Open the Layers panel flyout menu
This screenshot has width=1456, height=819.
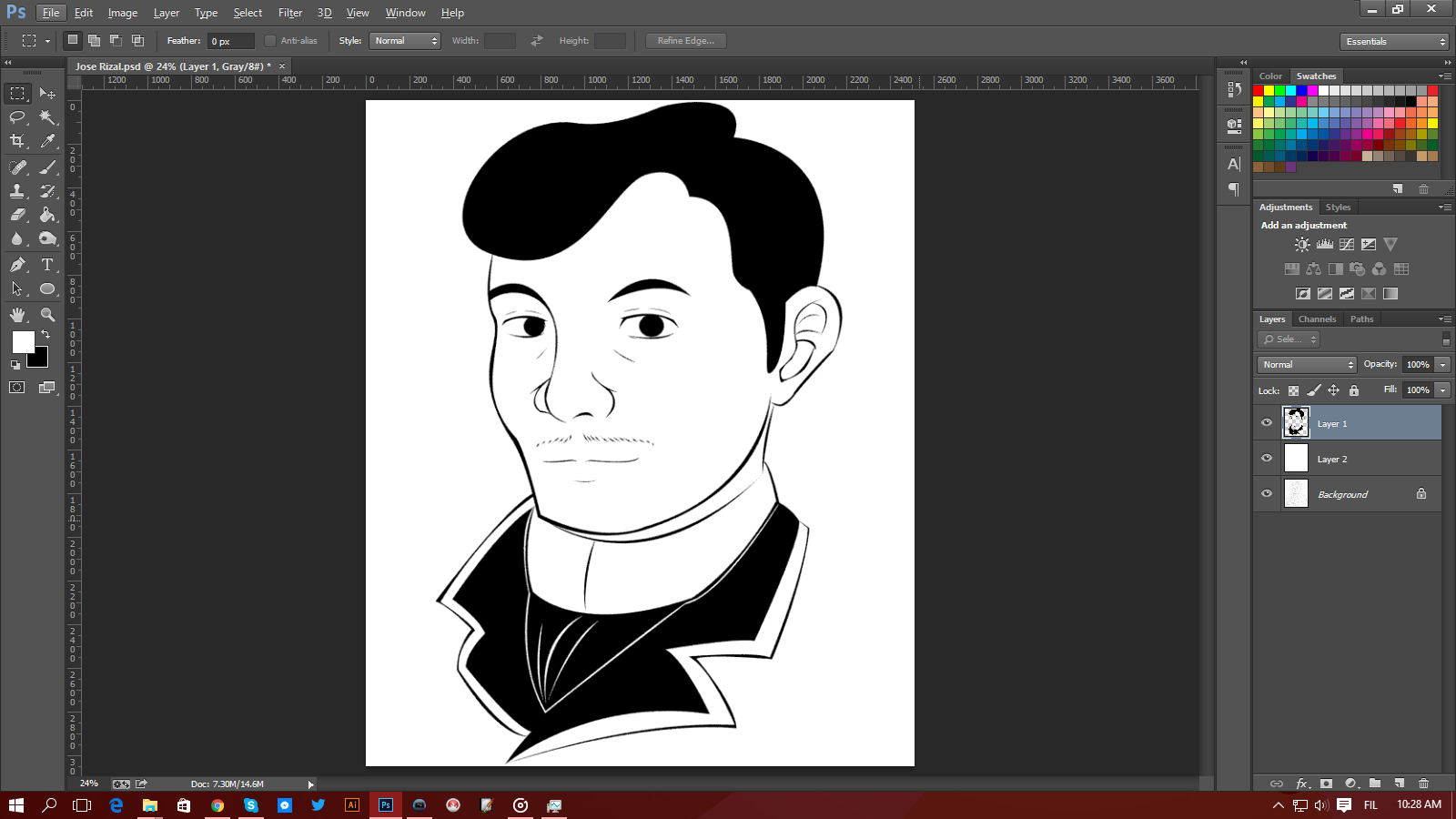1445,319
